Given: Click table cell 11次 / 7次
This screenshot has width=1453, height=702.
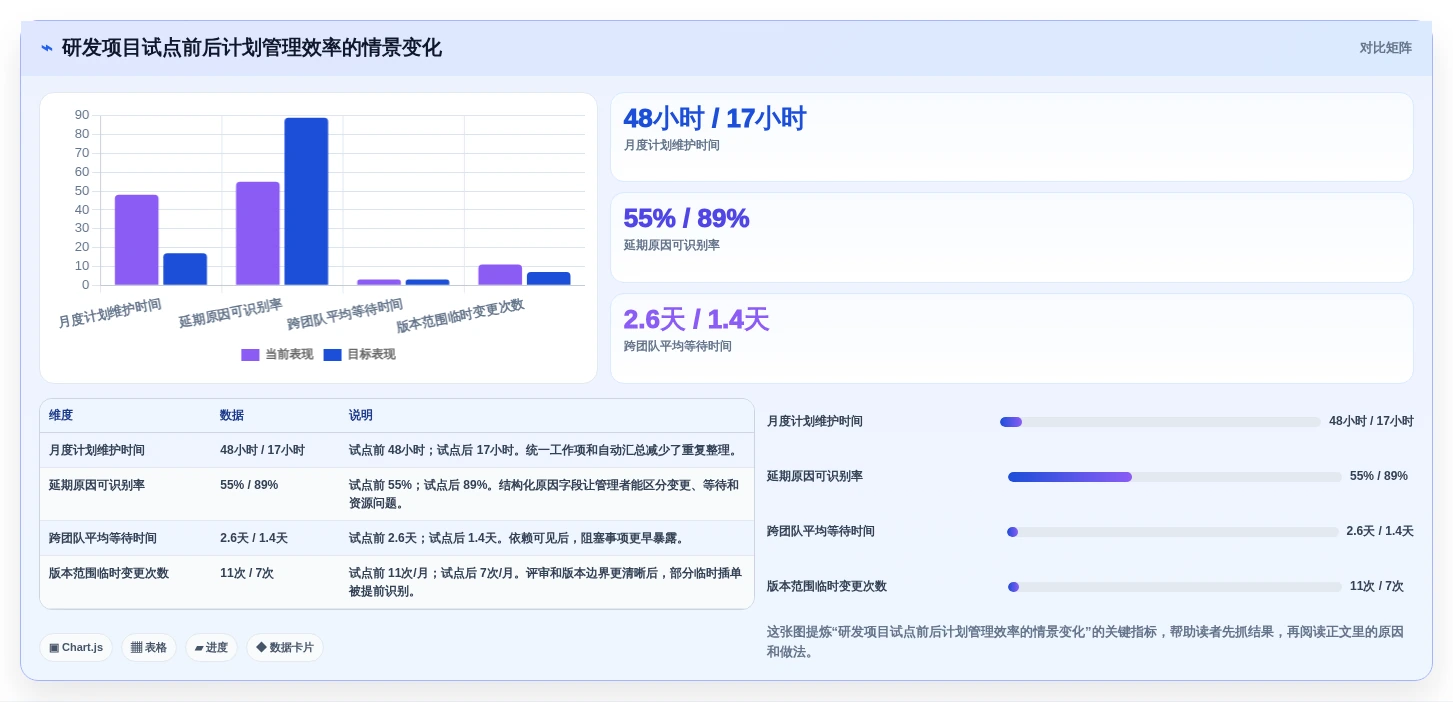Looking at the screenshot, I should pos(276,582).
